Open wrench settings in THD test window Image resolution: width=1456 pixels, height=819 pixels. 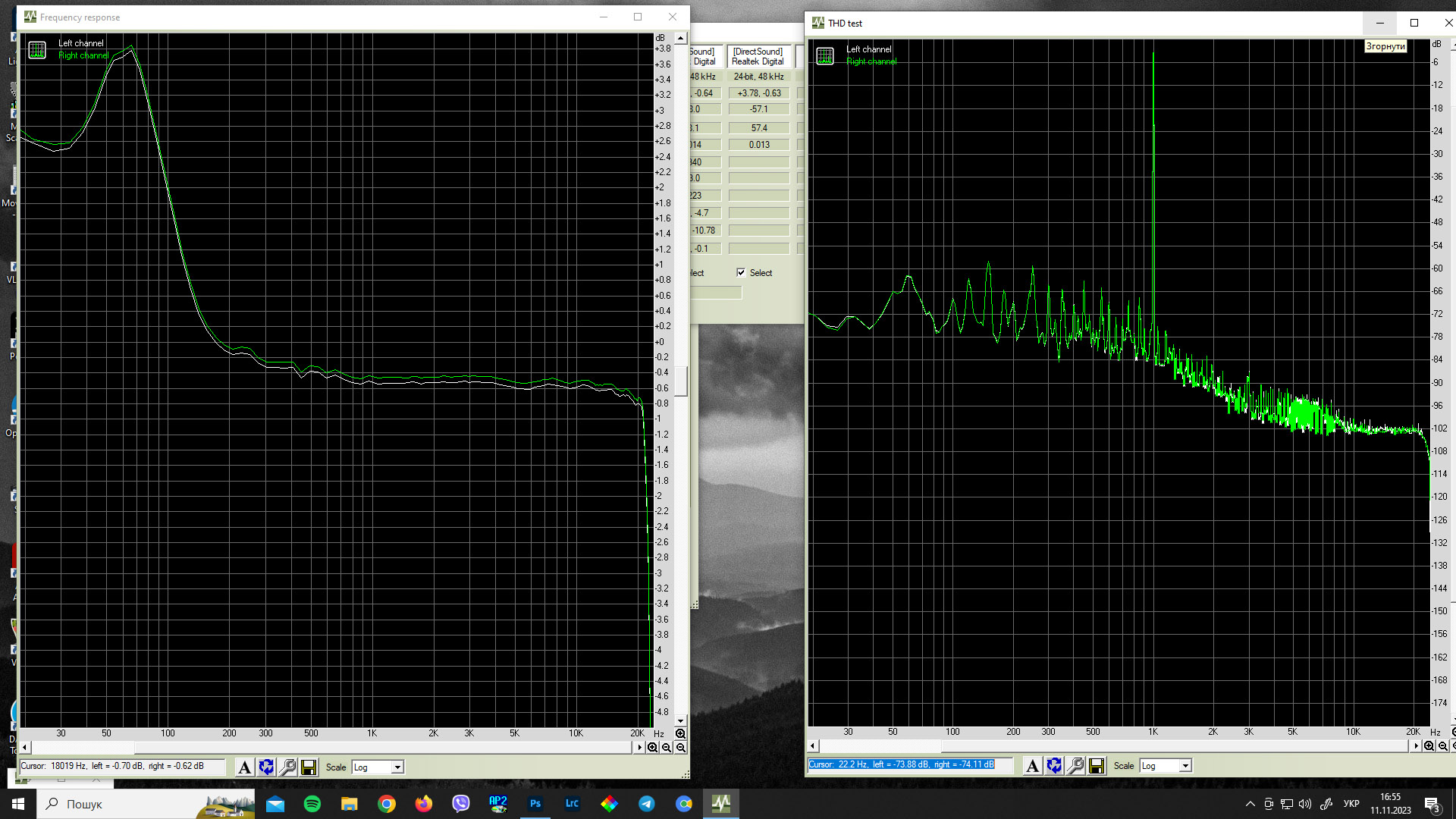1075,766
